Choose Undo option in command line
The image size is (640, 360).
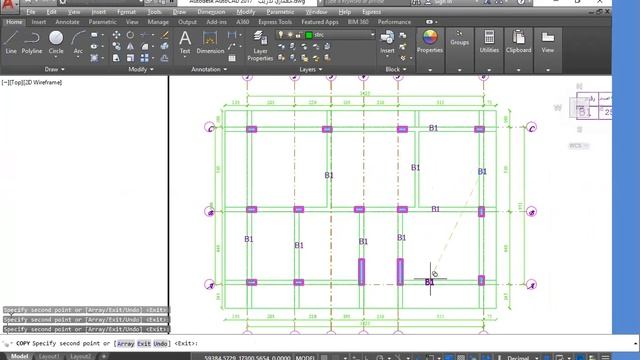tap(160, 344)
